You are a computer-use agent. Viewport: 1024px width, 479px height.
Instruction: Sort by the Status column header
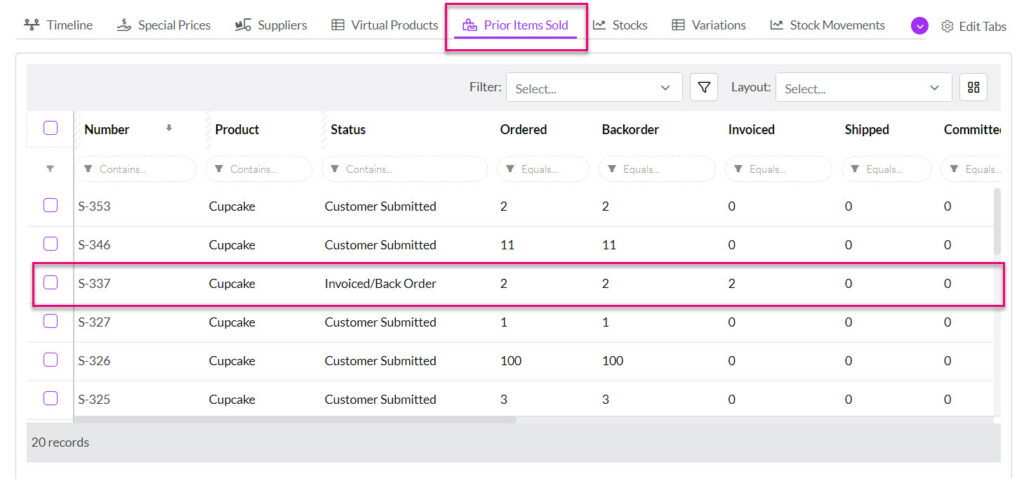(x=348, y=129)
